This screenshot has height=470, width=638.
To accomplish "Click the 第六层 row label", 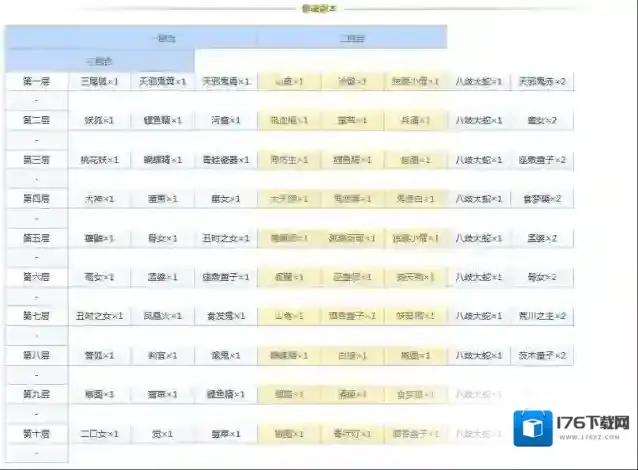I will [x=36, y=277].
